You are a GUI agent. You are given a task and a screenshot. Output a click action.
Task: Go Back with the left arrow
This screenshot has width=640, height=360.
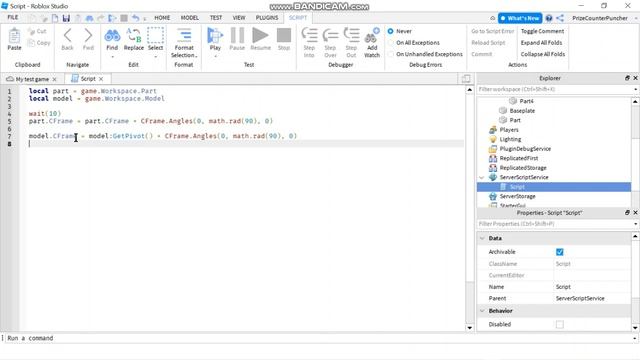coord(67,36)
